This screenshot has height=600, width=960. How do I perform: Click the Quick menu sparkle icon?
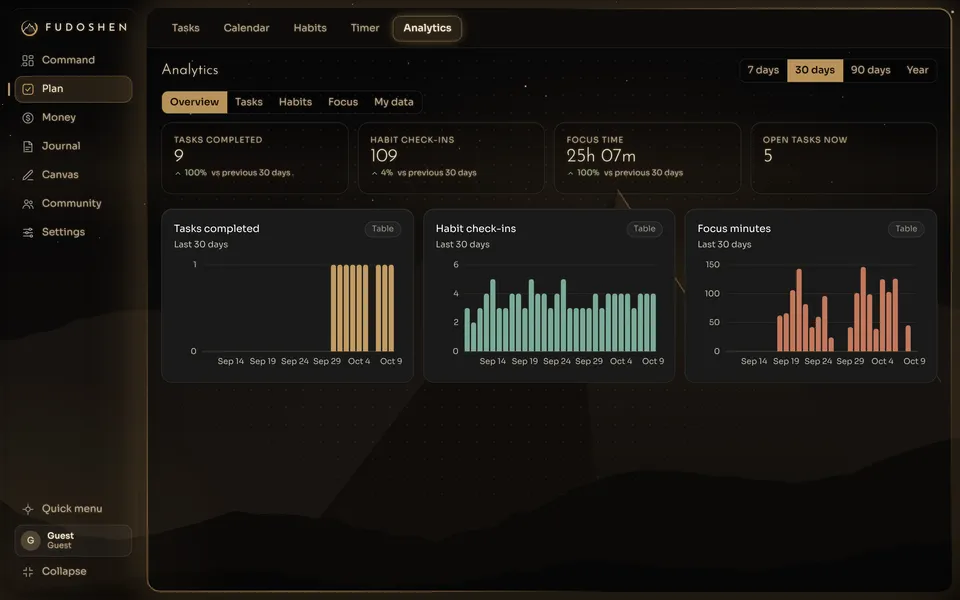pyautogui.click(x=28, y=509)
